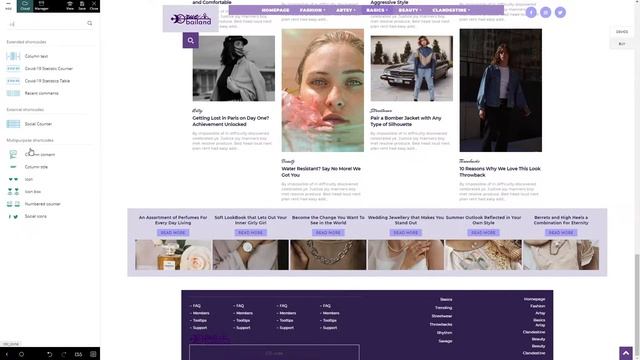
Task: Open the Water Resistant article title
Action: (321, 172)
